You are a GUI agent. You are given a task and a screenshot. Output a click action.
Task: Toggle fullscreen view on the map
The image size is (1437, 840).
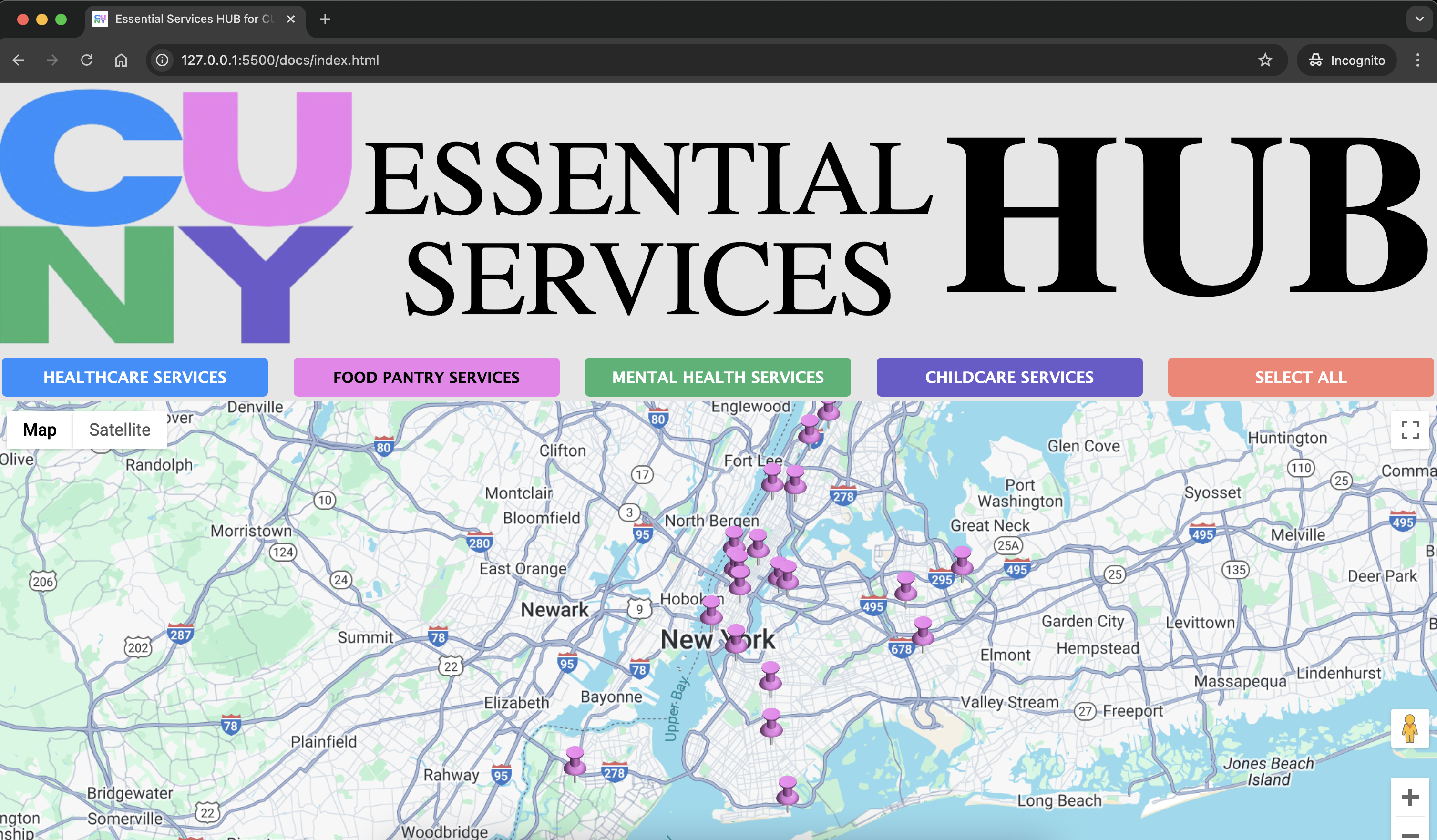pos(1410,430)
